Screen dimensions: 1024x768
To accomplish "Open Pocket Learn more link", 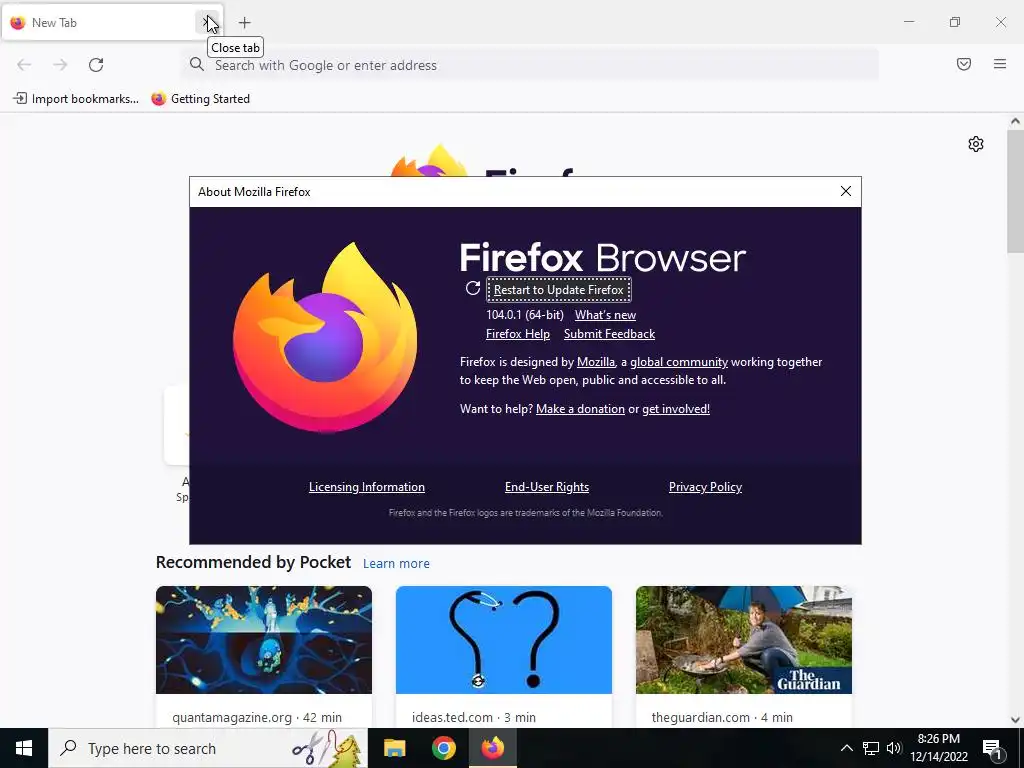I will pos(396,564).
